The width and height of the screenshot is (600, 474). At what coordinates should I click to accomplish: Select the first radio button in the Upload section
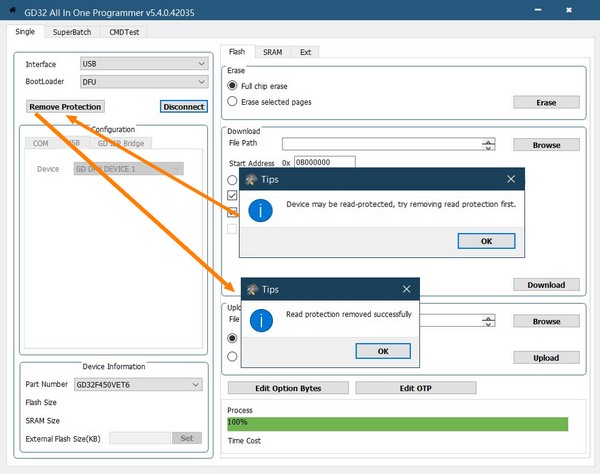[232, 338]
